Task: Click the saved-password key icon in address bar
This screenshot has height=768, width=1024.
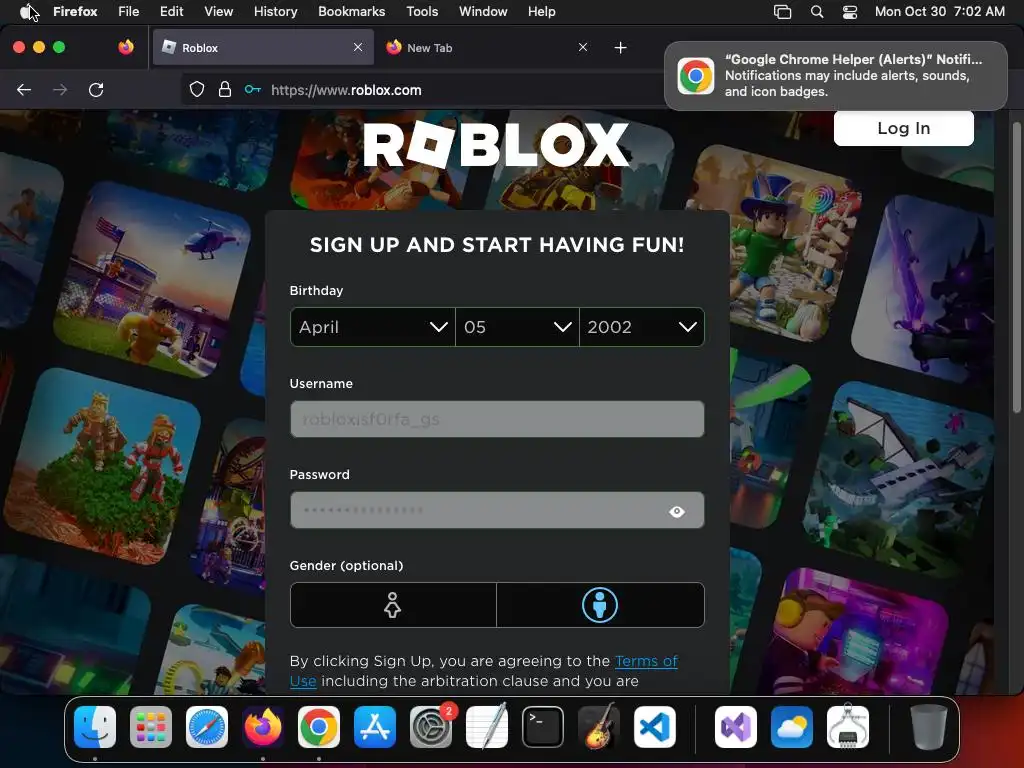Action: coord(253,89)
